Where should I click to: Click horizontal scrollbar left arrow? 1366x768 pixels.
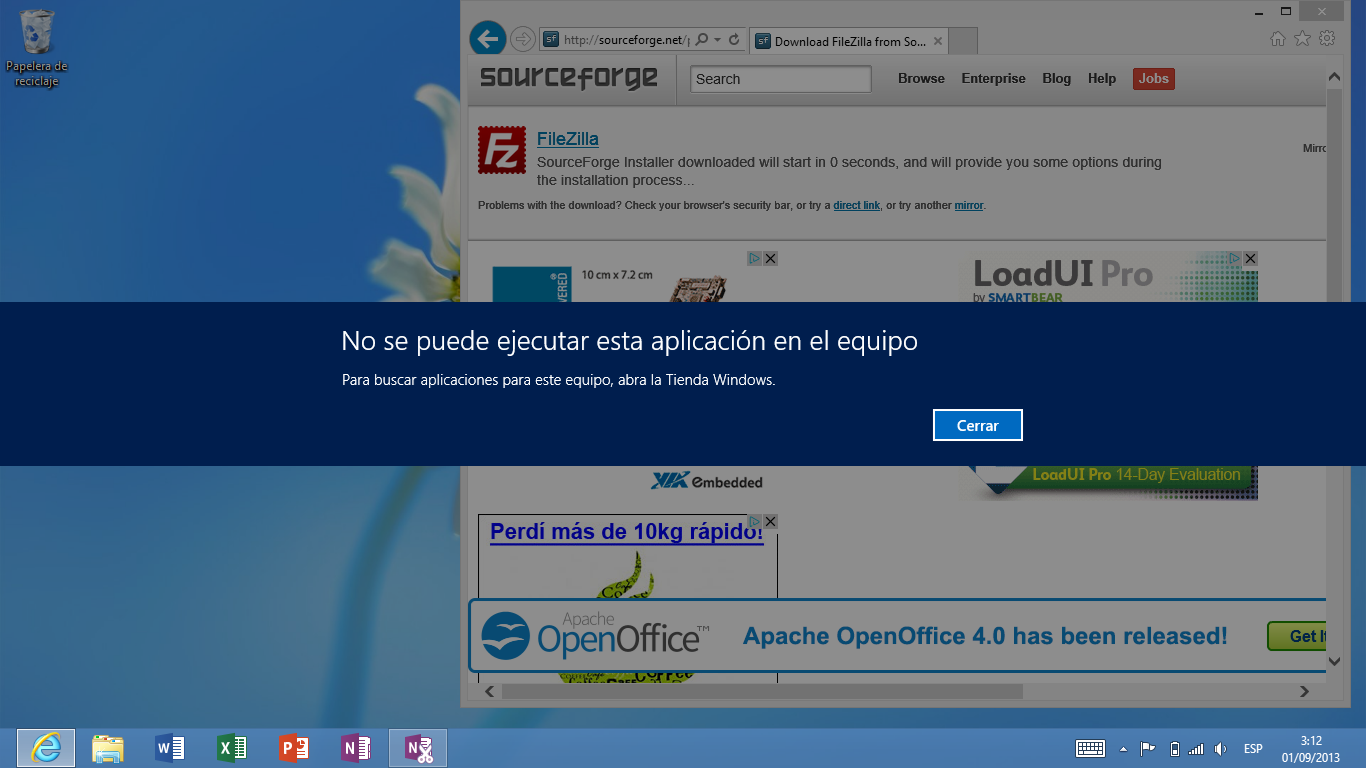[x=489, y=691]
